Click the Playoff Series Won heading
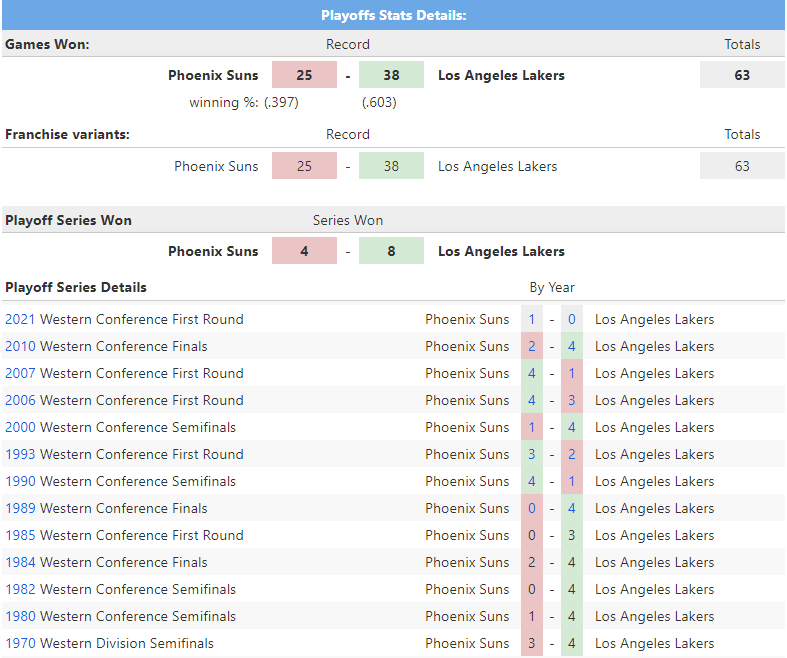The image size is (787, 658). [x=68, y=220]
